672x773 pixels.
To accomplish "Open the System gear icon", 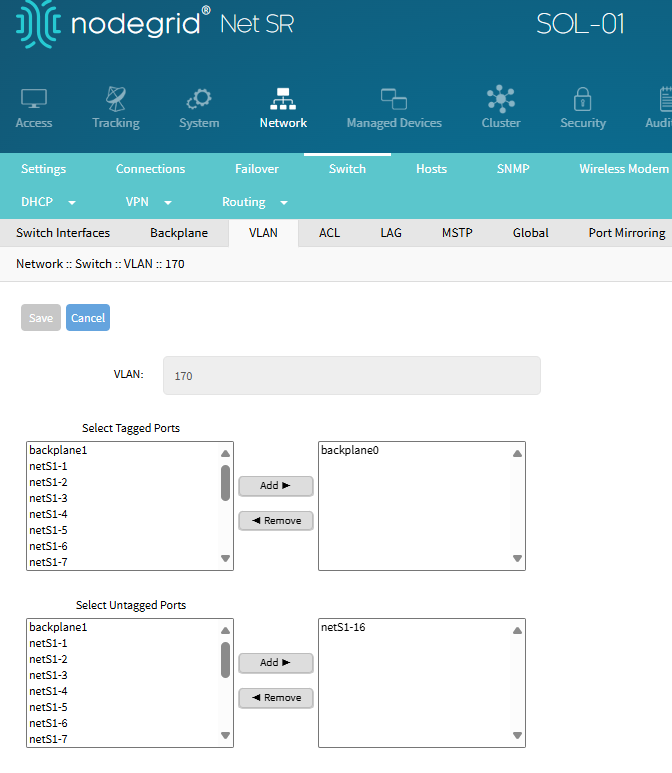I will (199, 99).
